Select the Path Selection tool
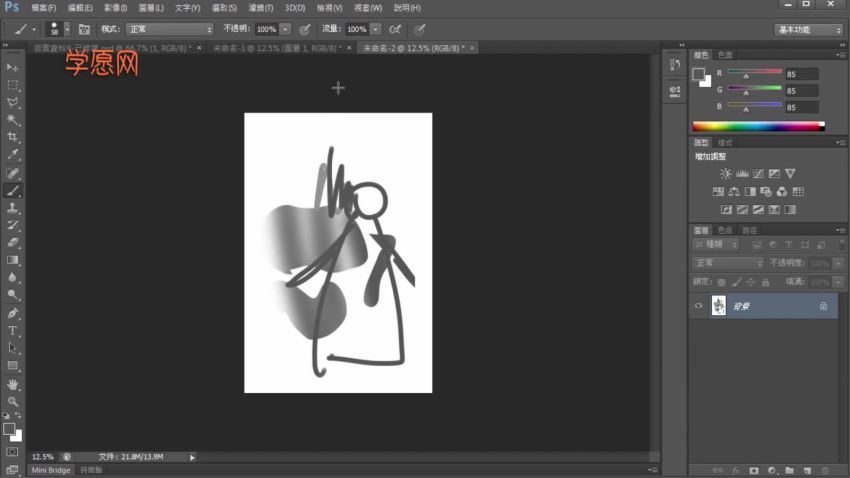This screenshot has height=478, width=850. (12, 348)
